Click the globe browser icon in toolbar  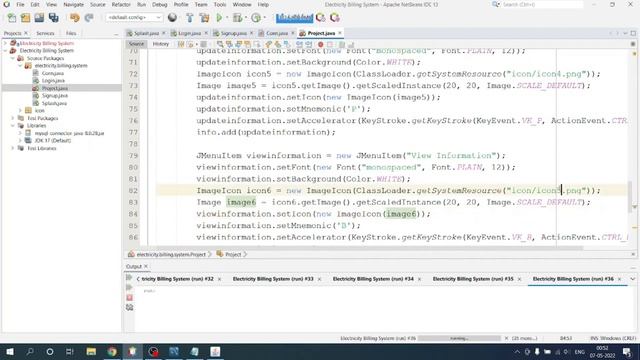[x=172, y=18]
